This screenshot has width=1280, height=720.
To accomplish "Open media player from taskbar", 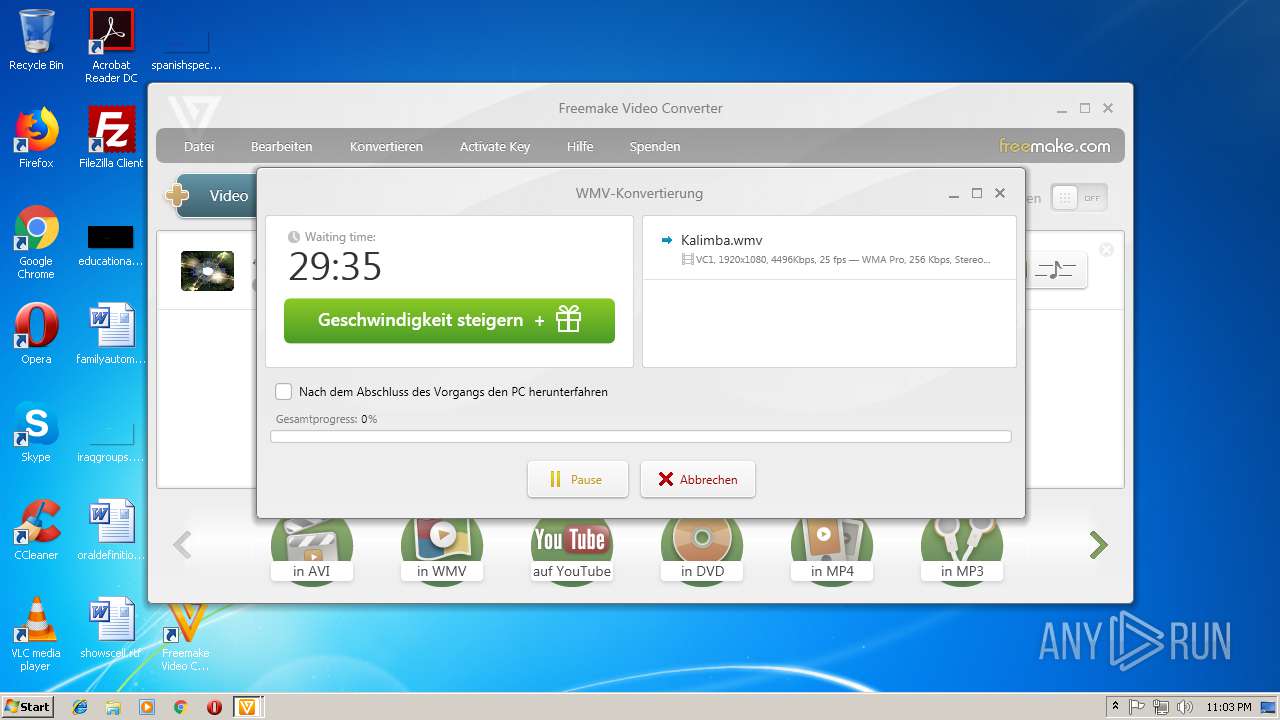I will coord(147,707).
